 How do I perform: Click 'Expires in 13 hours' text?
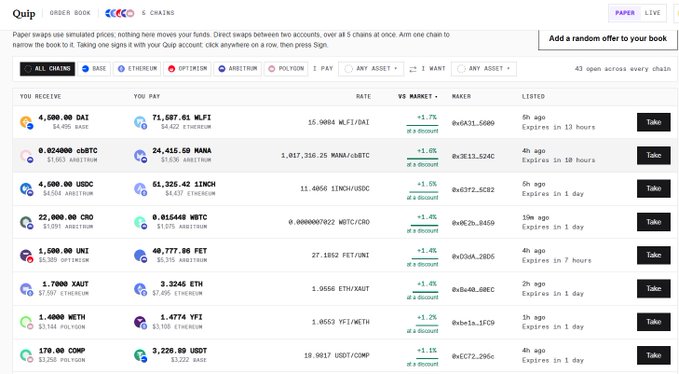coord(559,127)
